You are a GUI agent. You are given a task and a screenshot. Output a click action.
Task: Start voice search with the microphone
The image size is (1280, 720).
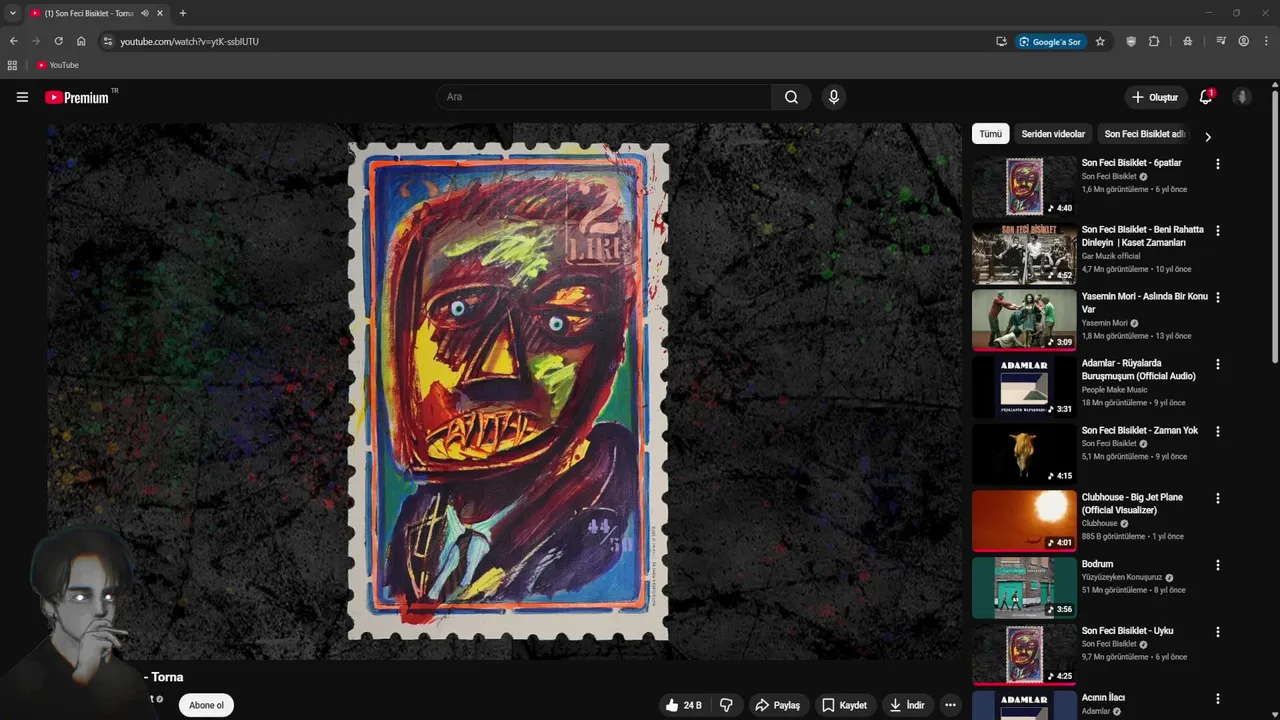point(834,97)
